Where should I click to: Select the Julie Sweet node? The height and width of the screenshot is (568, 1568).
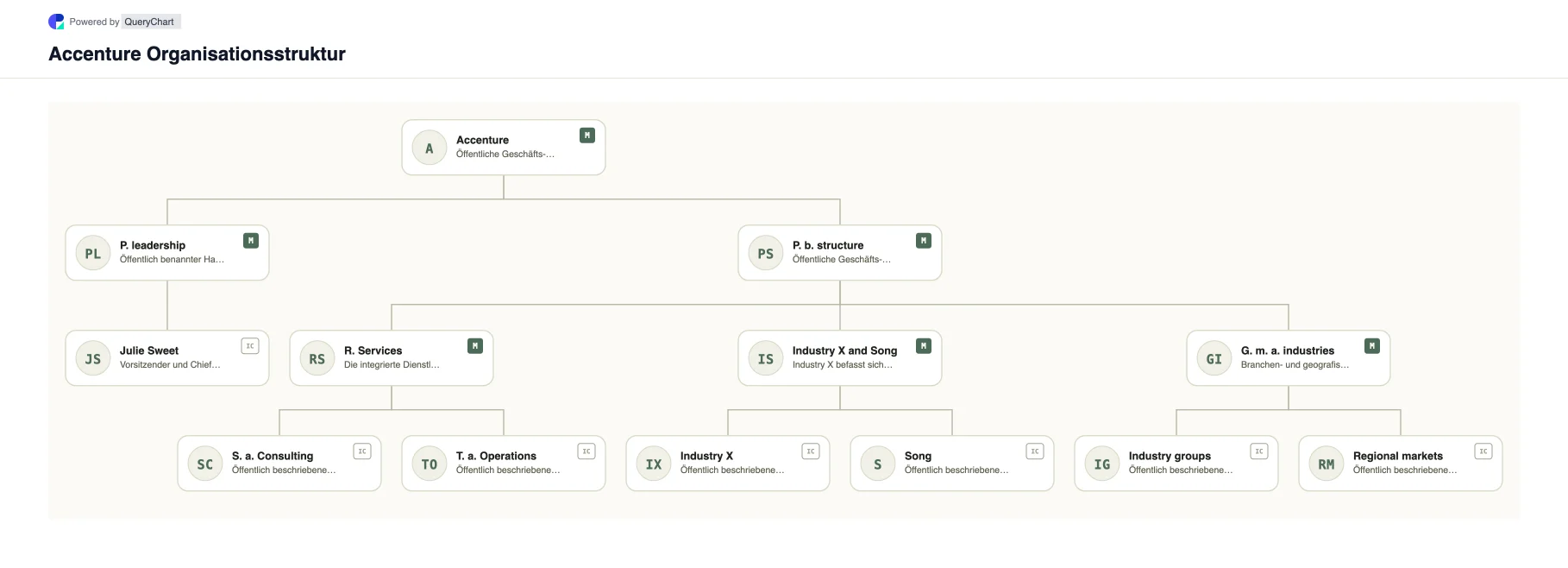click(167, 358)
